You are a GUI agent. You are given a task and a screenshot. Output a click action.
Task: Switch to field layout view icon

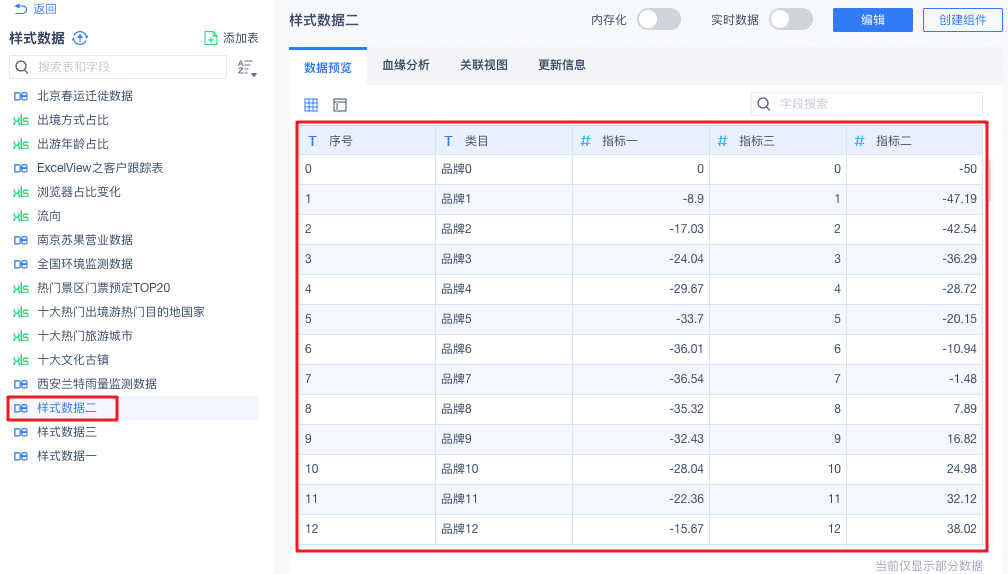(x=340, y=104)
